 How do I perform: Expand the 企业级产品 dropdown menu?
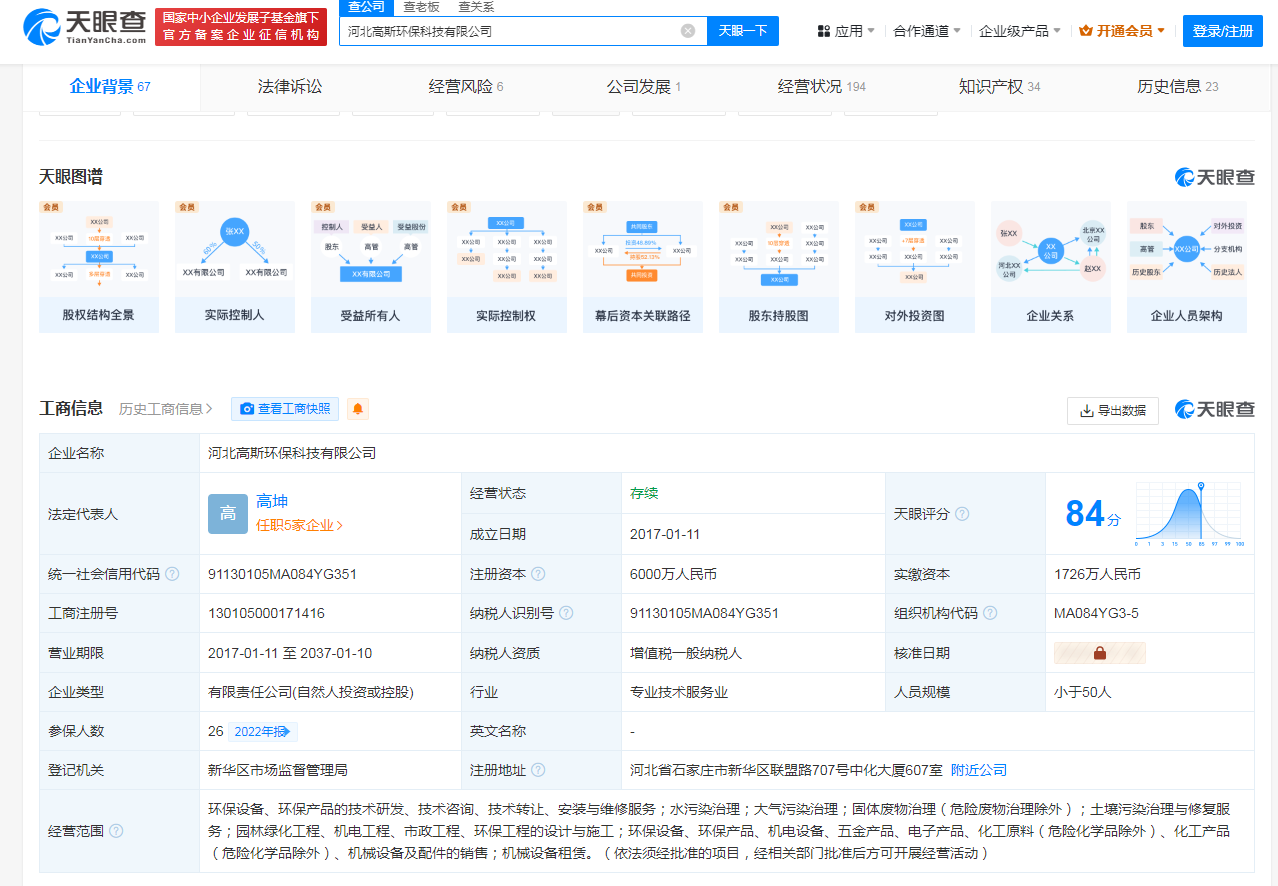tap(1020, 31)
